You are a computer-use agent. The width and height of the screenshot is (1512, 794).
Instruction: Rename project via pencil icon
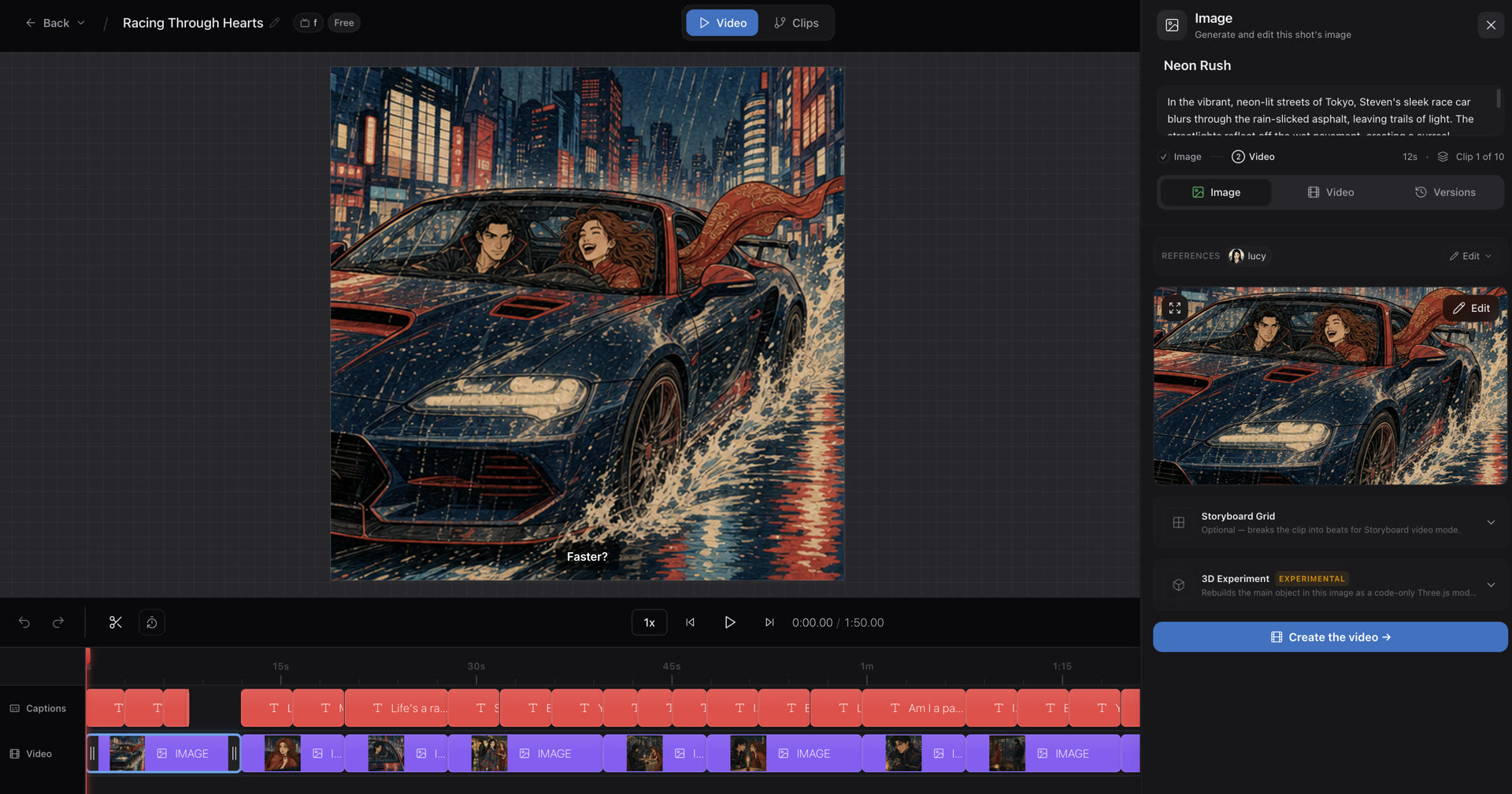point(275,23)
